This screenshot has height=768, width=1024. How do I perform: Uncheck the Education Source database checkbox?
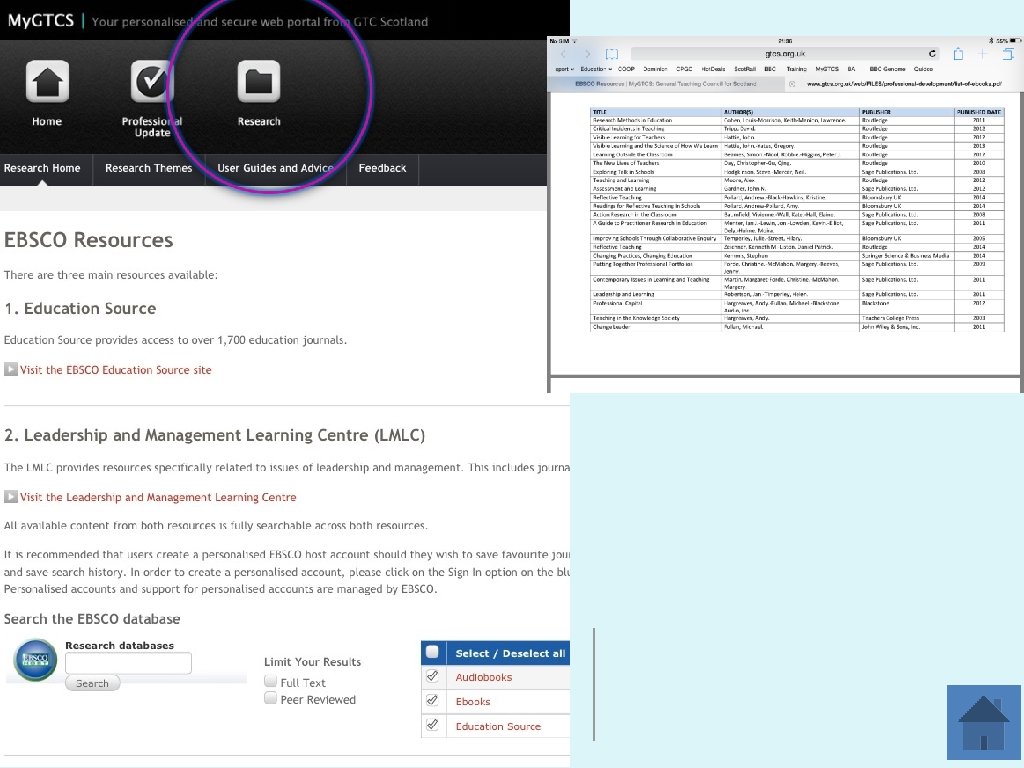pos(432,724)
